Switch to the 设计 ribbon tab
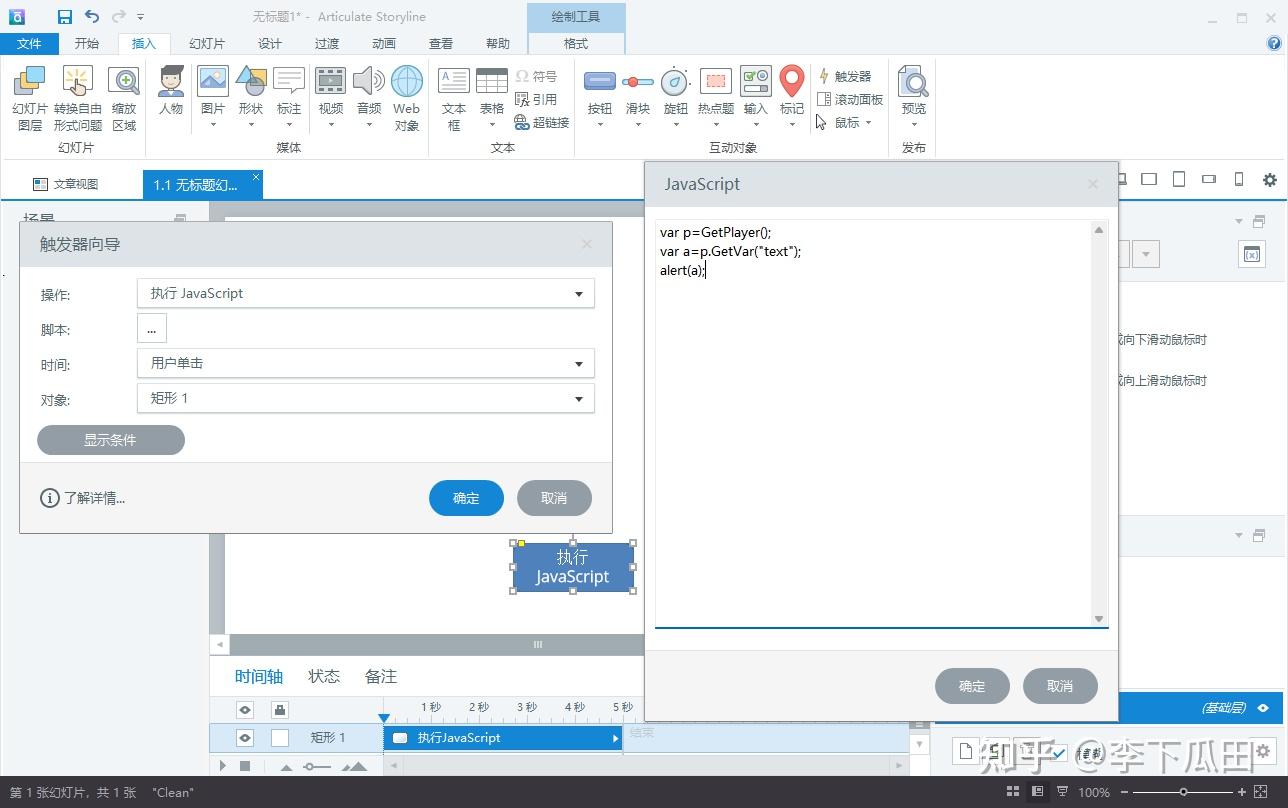 click(x=269, y=43)
